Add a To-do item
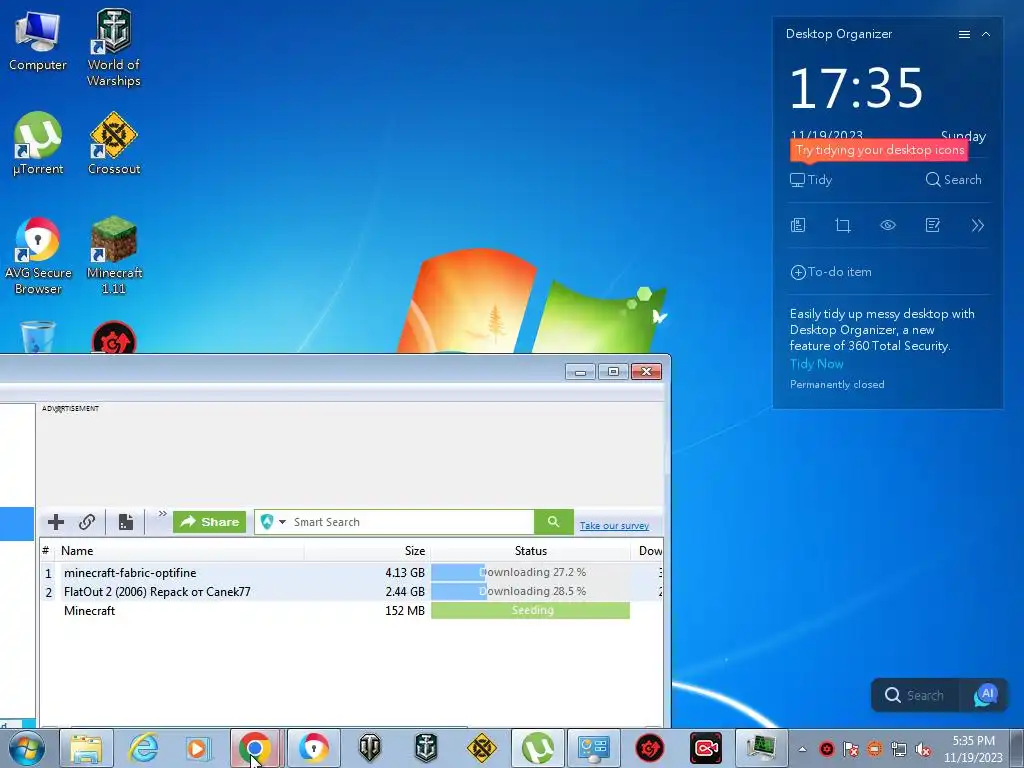The width and height of the screenshot is (1024, 768). [831, 272]
